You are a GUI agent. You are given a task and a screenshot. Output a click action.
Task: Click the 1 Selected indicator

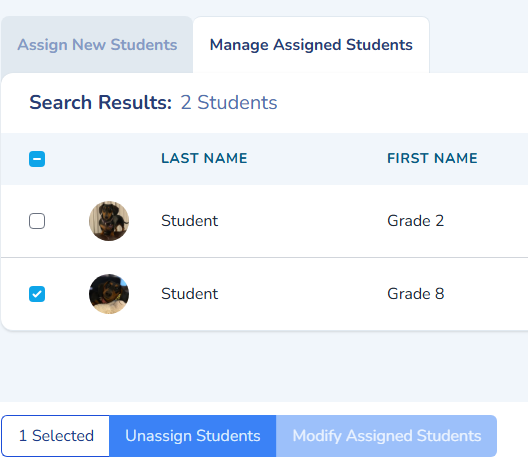click(56, 436)
